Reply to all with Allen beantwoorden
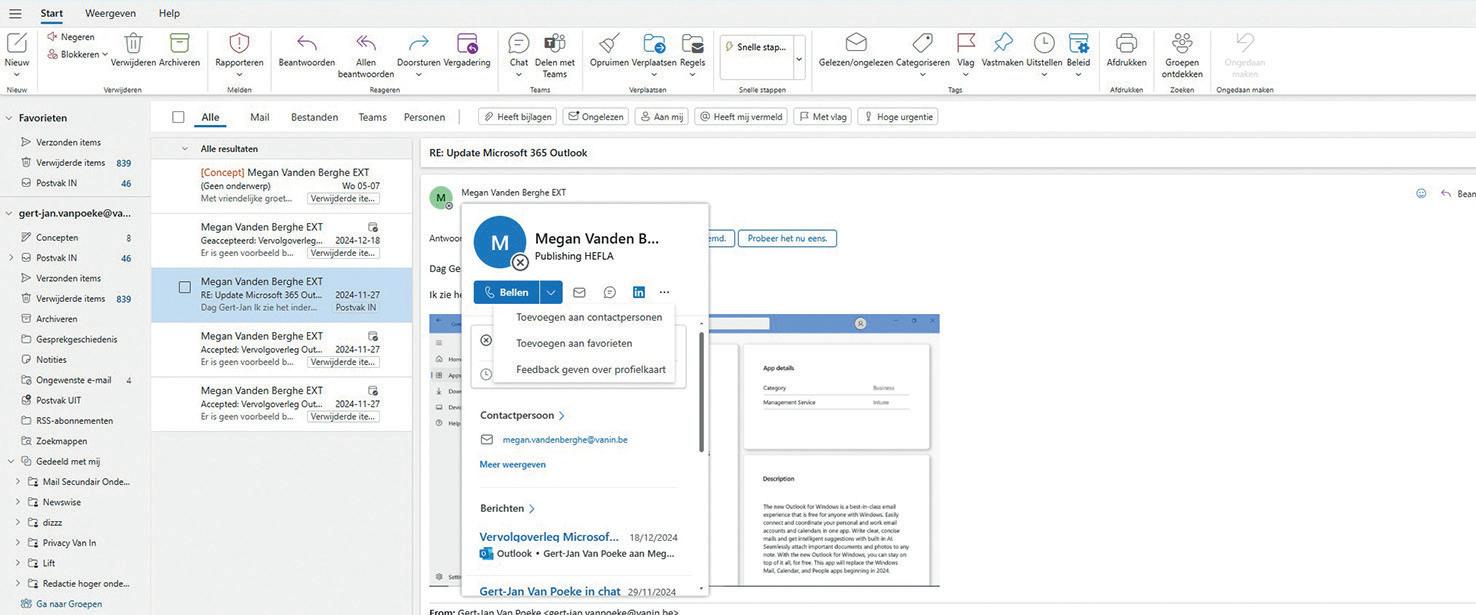The image size is (1476, 615). coord(366,43)
